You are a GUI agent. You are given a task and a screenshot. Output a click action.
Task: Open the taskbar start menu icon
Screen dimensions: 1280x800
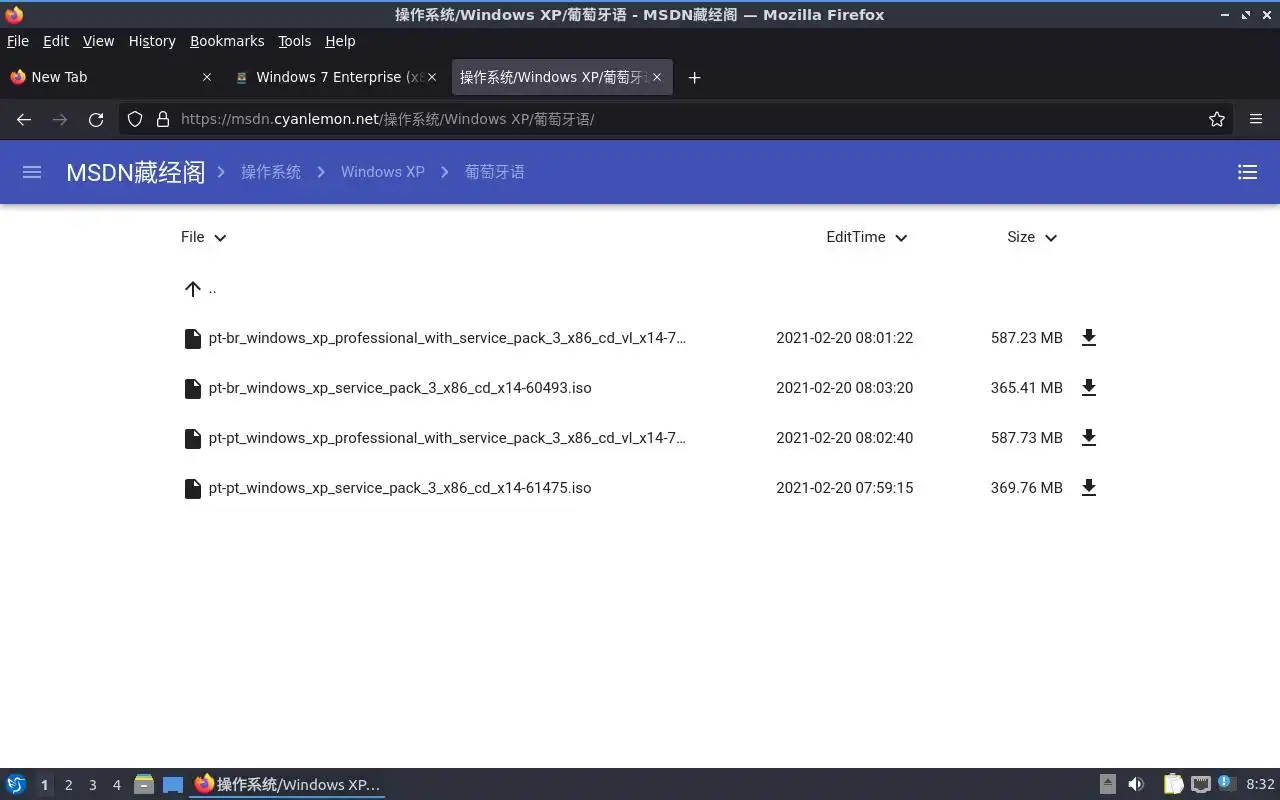16,785
